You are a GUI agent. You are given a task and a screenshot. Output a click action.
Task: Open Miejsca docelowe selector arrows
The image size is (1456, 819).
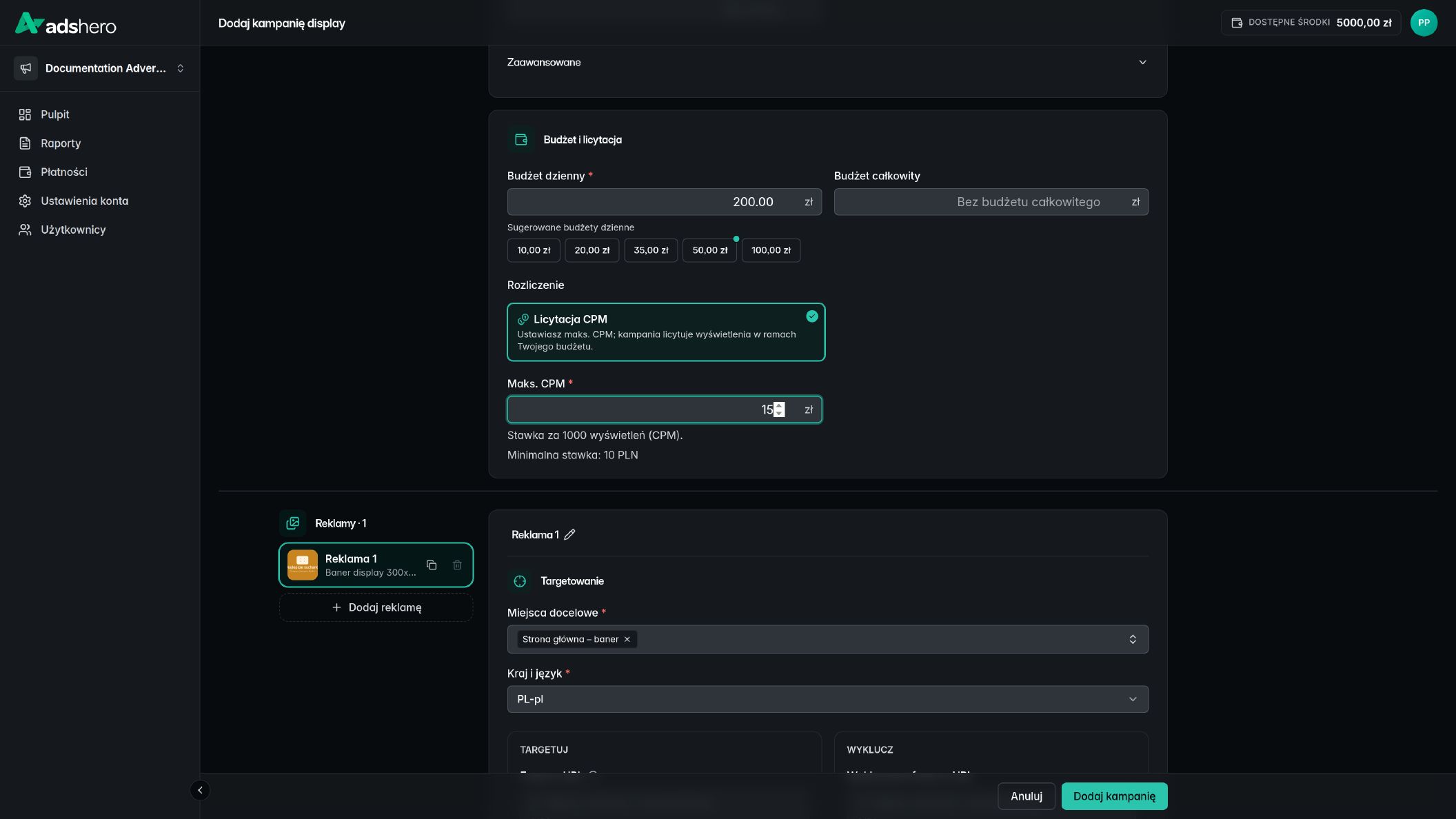coord(1133,639)
